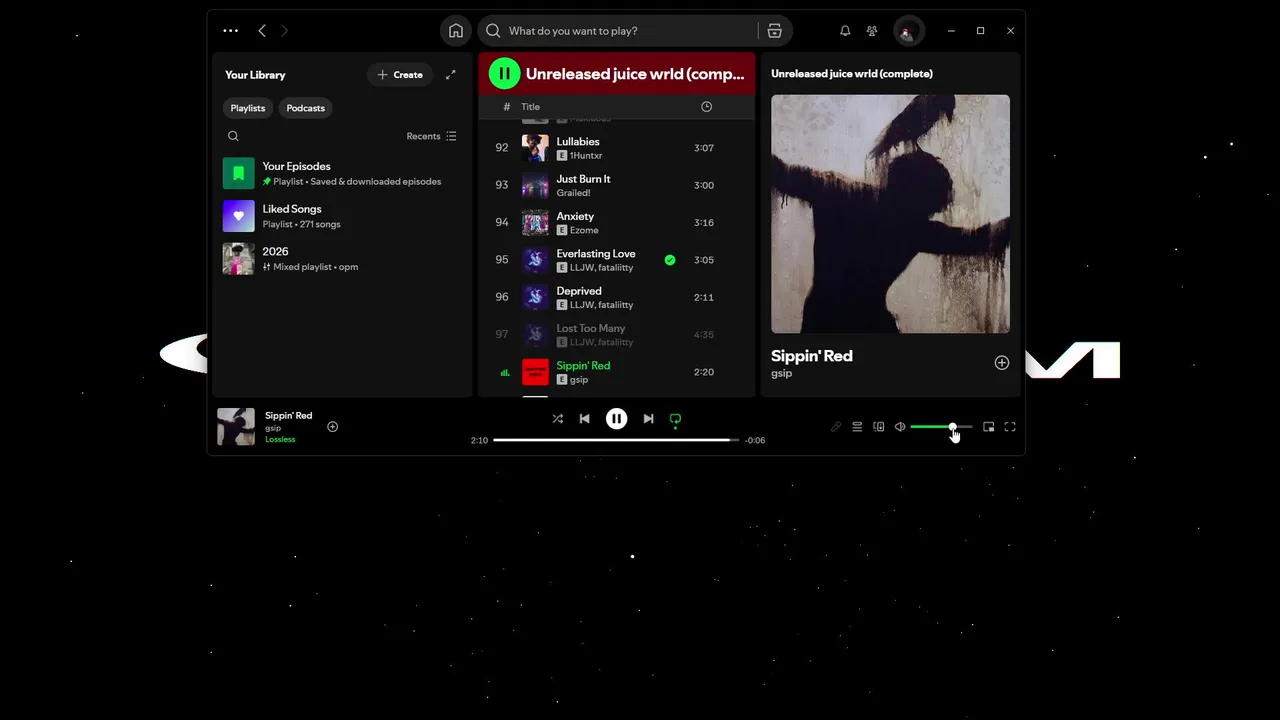Screen dimensions: 1280x720
Task: Go forward with the right arrow
Action: [x=284, y=31]
